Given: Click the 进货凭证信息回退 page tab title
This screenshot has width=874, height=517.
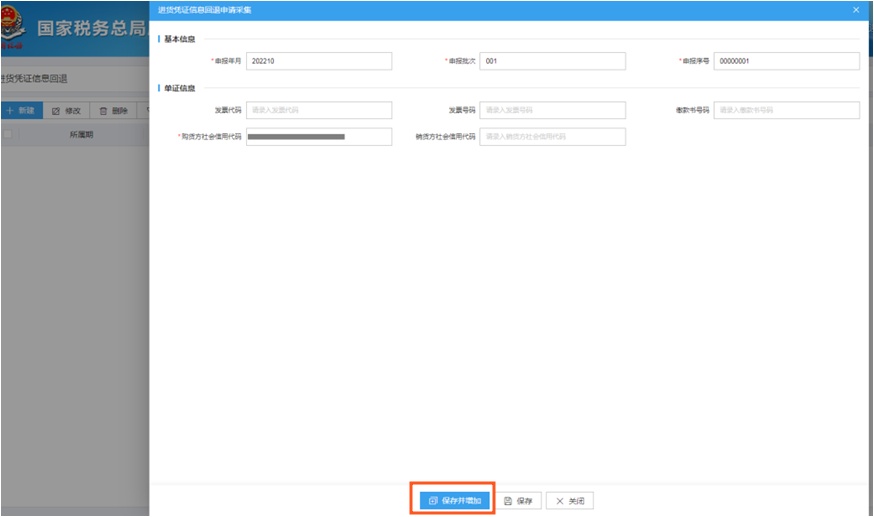Looking at the screenshot, I should pyautogui.click(x=34, y=79).
